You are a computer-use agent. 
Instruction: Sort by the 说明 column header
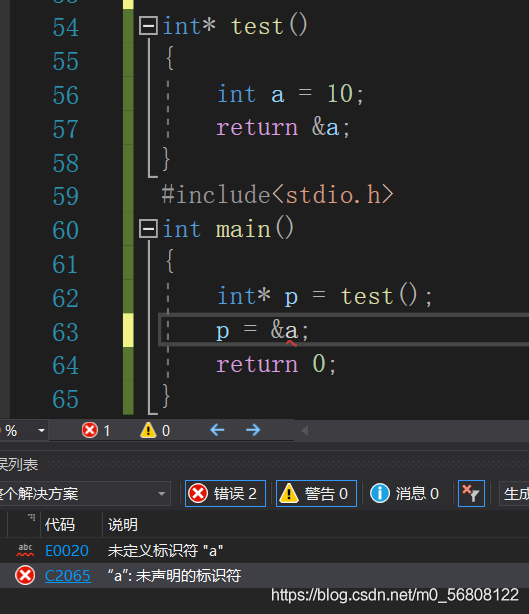pyautogui.click(x=123, y=524)
